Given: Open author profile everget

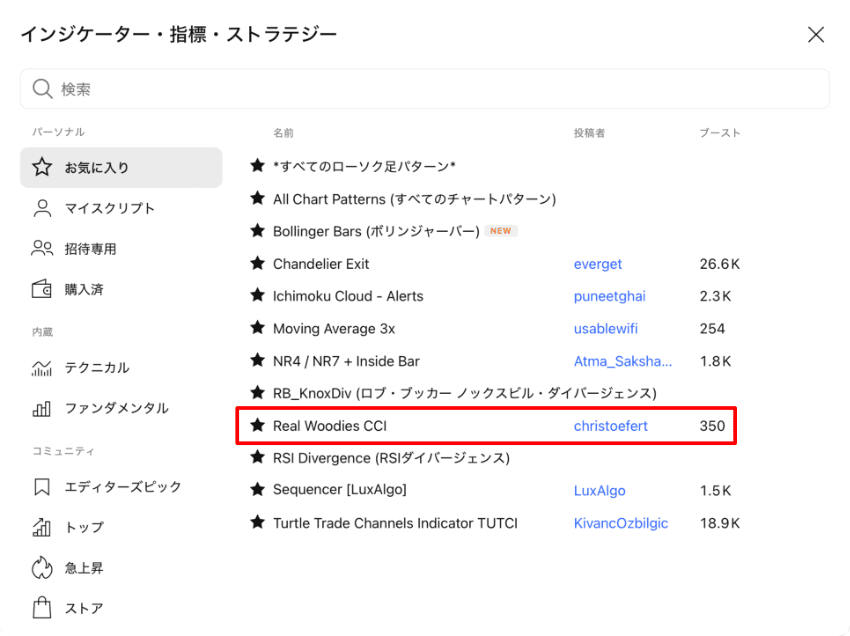Looking at the screenshot, I should pyautogui.click(x=598, y=264).
